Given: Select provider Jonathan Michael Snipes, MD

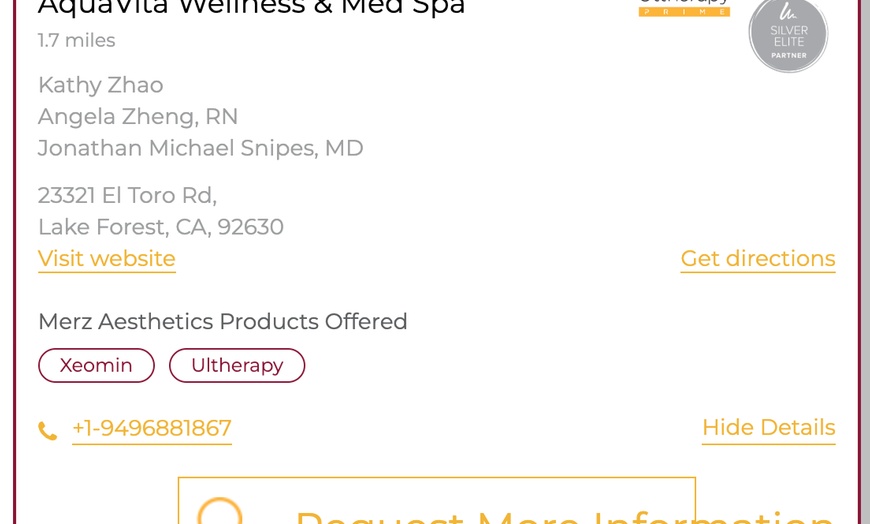Looking at the screenshot, I should click(x=201, y=149).
